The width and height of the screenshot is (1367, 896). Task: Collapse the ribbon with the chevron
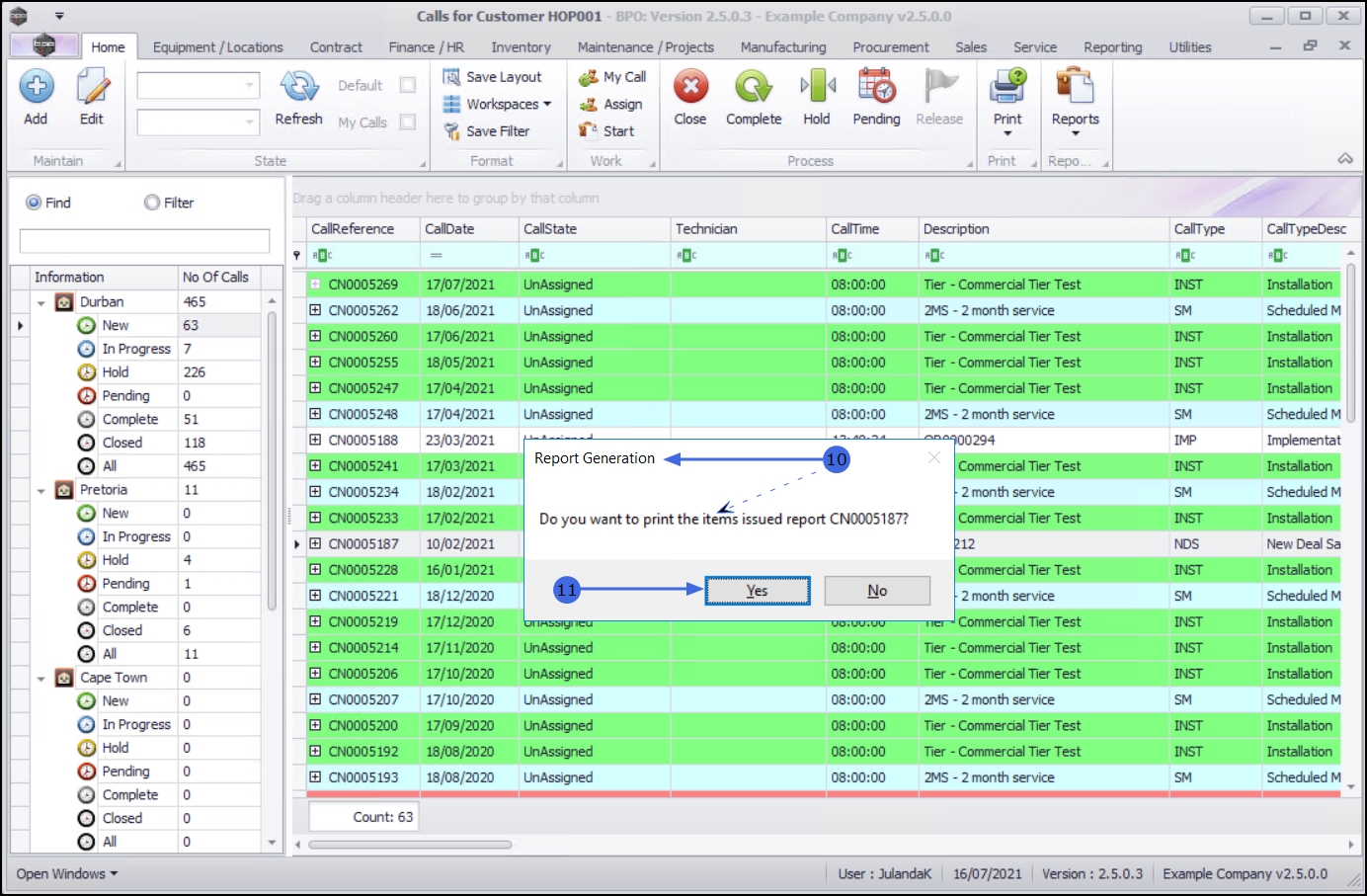[1345, 159]
